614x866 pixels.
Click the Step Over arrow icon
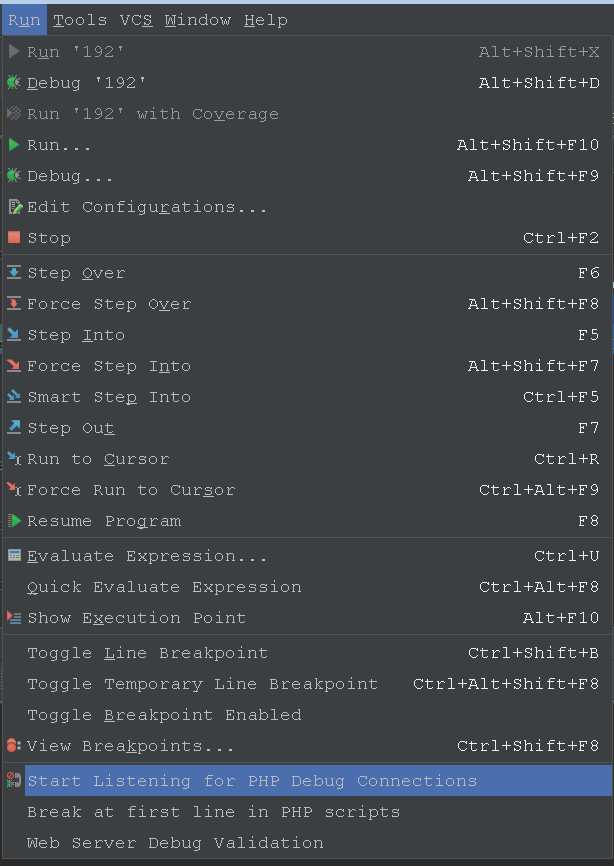(14, 273)
